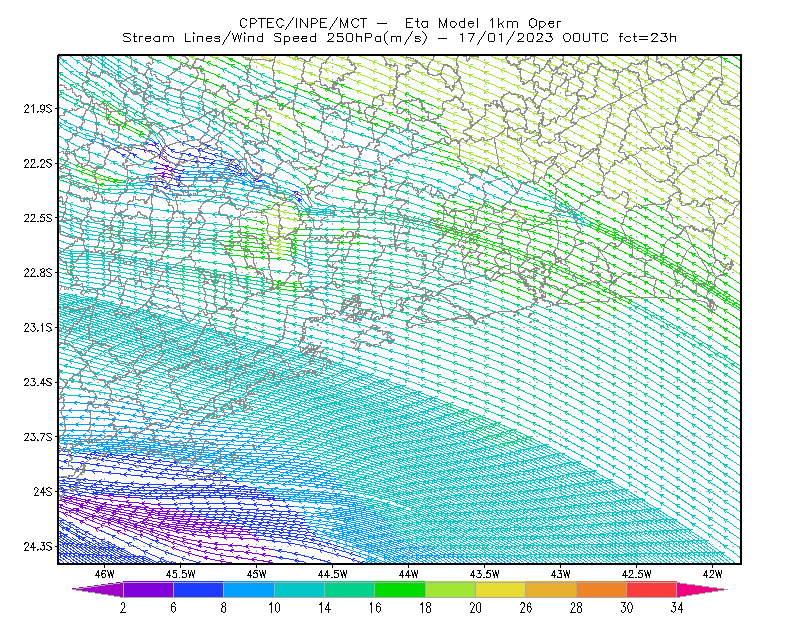Click the 22.8S latitude axis label
The width and height of the screenshot is (800, 618).
click(x=38, y=273)
